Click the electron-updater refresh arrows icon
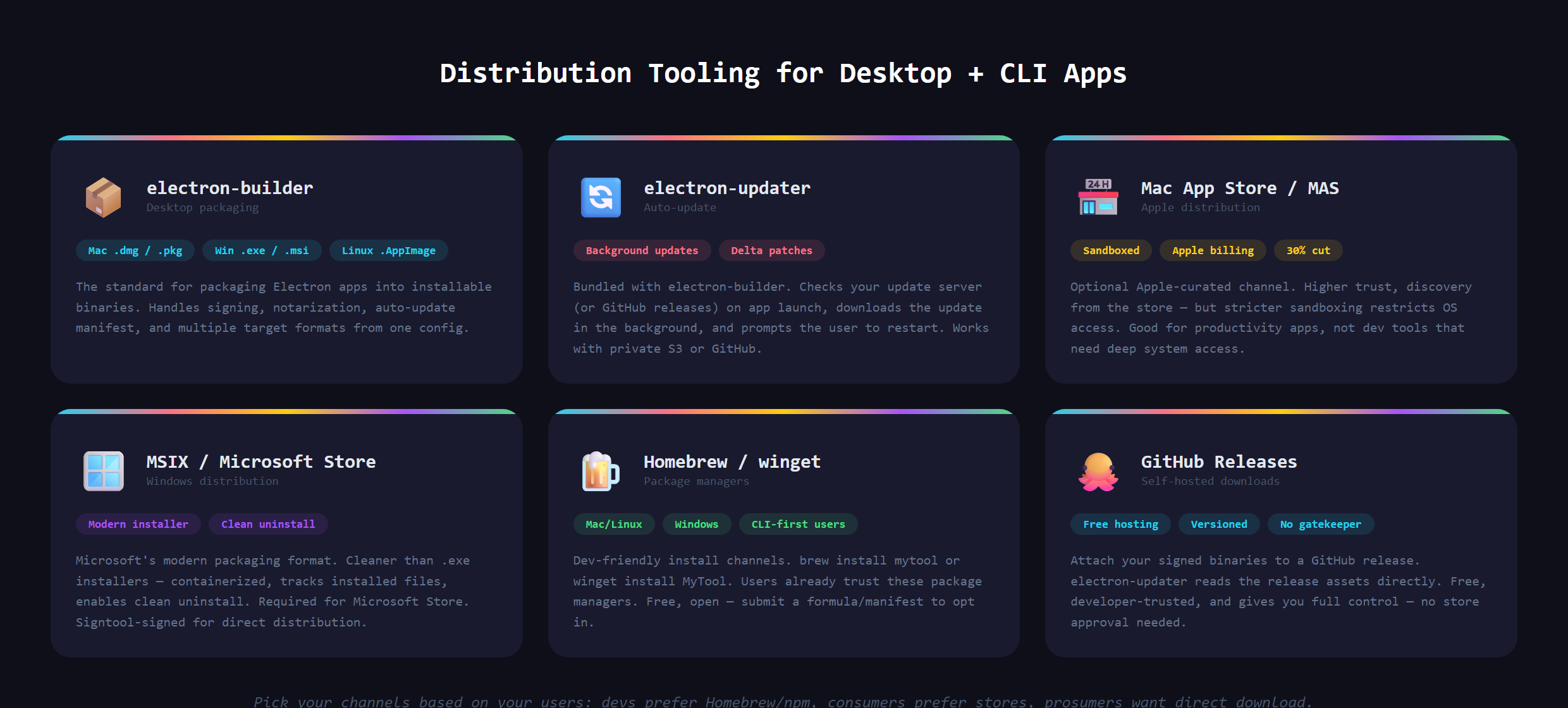The image size is (1568, 708). click(601, 197)
